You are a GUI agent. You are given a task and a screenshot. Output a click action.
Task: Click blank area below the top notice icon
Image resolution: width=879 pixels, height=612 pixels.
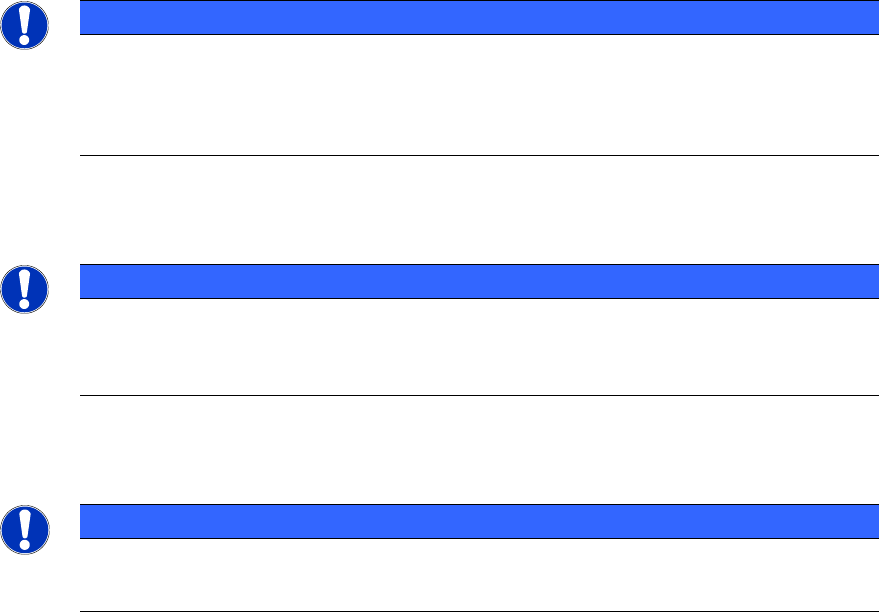click(x=22, y=100)
